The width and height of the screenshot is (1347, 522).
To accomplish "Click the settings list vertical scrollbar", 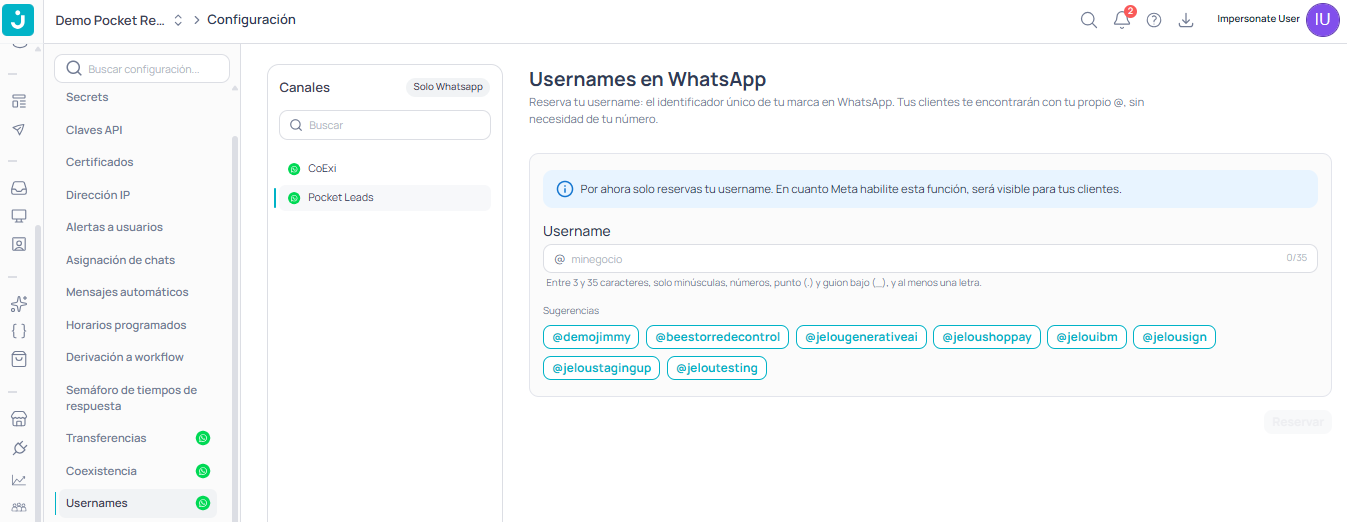I will 235,330.
